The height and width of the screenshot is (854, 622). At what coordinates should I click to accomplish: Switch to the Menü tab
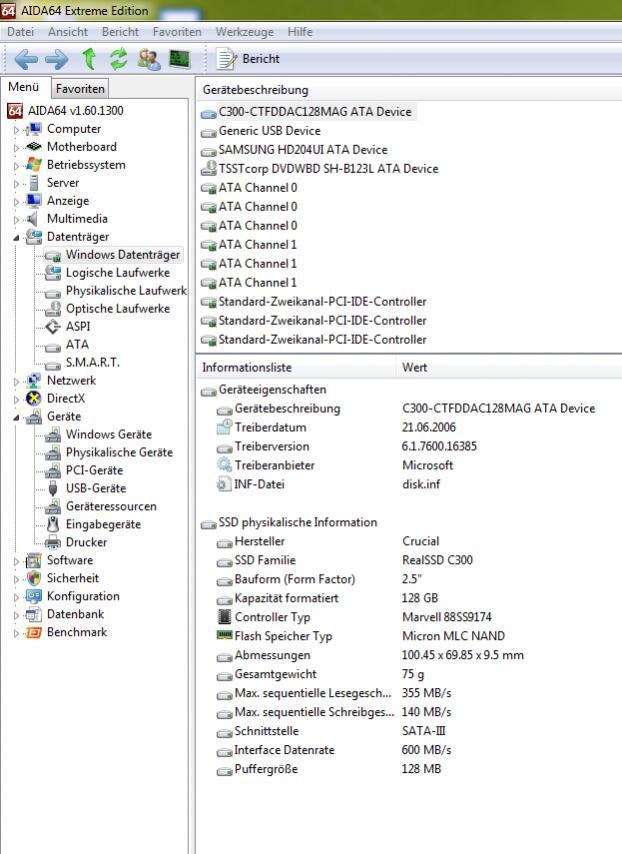click(23, 87)
